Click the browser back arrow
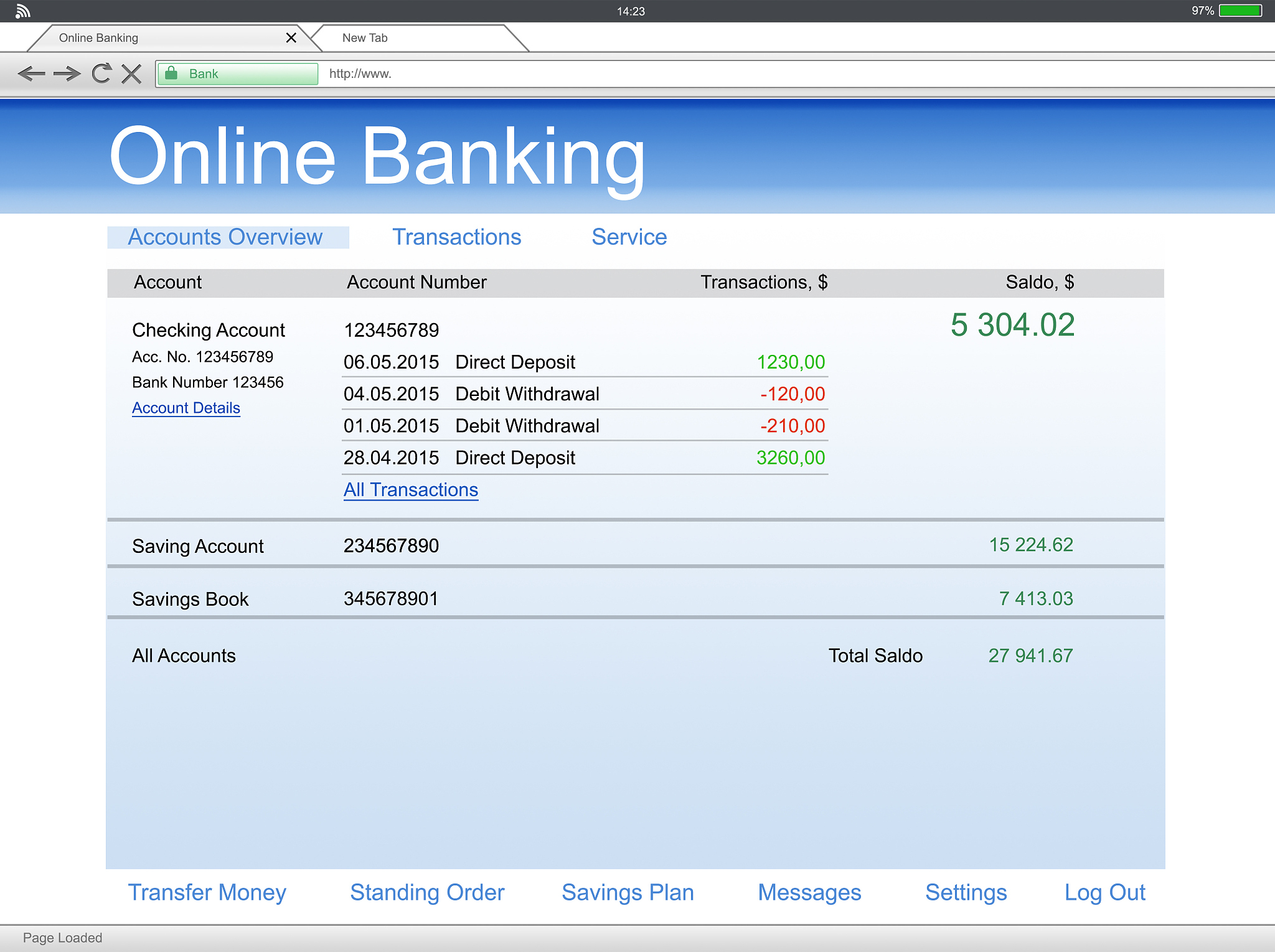Screen dimensions: 1275x952 32,73
